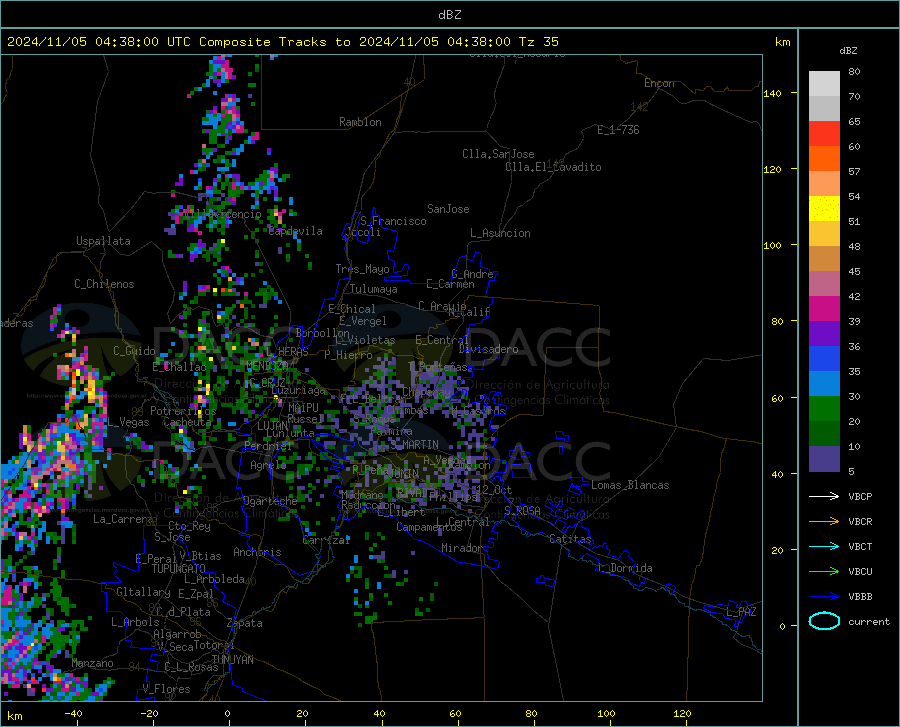Click the Tres_Mayo place label
Screen dimensions: 900x727
(362, 269)
